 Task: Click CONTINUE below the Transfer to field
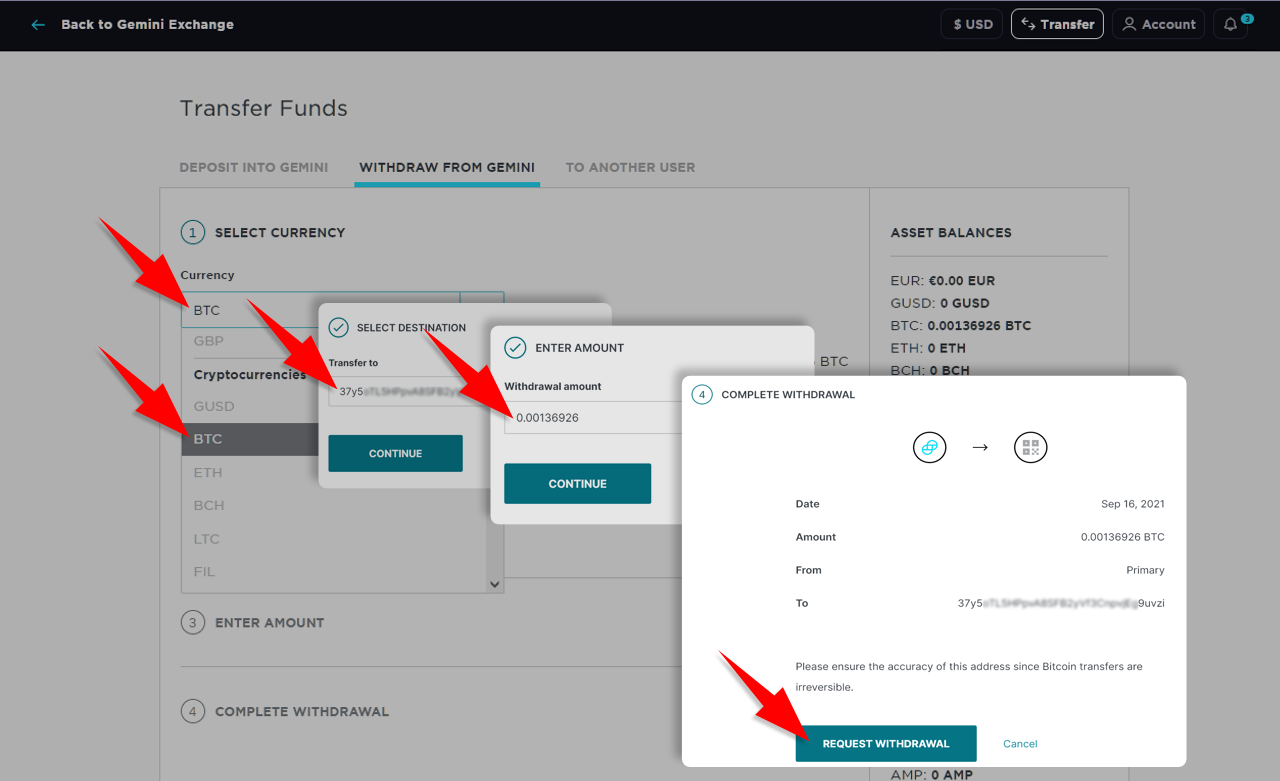395,453
